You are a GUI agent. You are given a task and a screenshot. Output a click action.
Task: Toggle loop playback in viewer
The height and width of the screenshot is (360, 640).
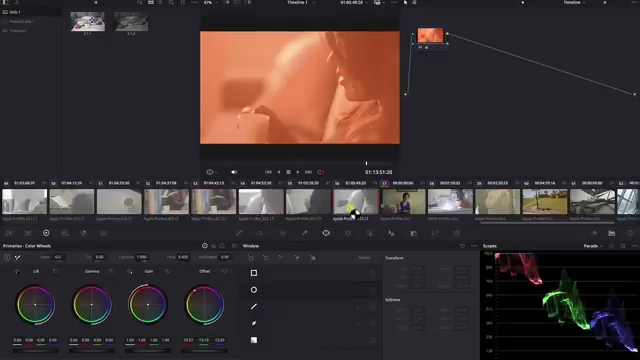point(320,172)
